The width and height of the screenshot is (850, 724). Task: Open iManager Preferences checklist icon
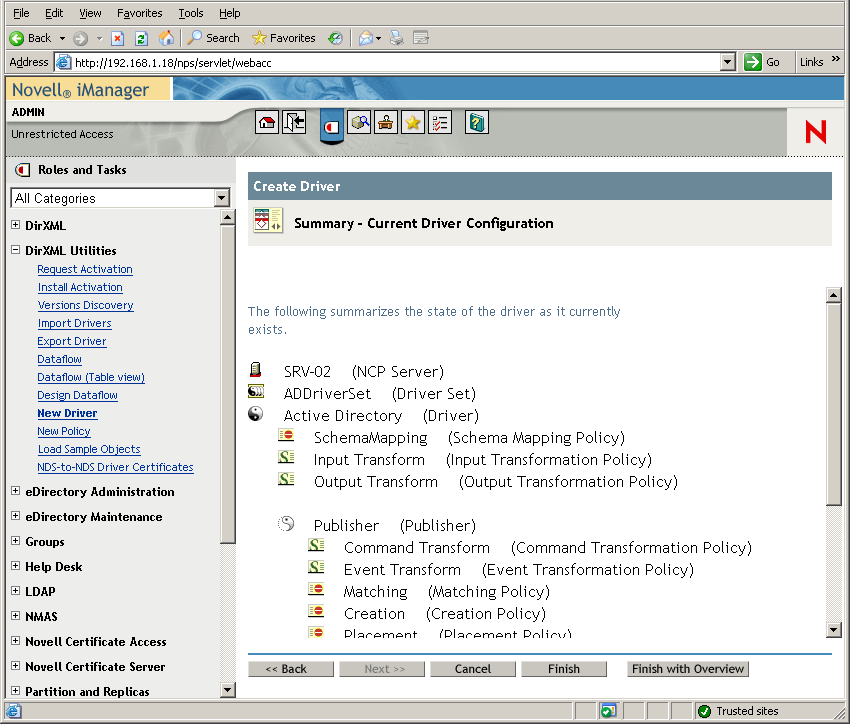(x=439, y=122)
